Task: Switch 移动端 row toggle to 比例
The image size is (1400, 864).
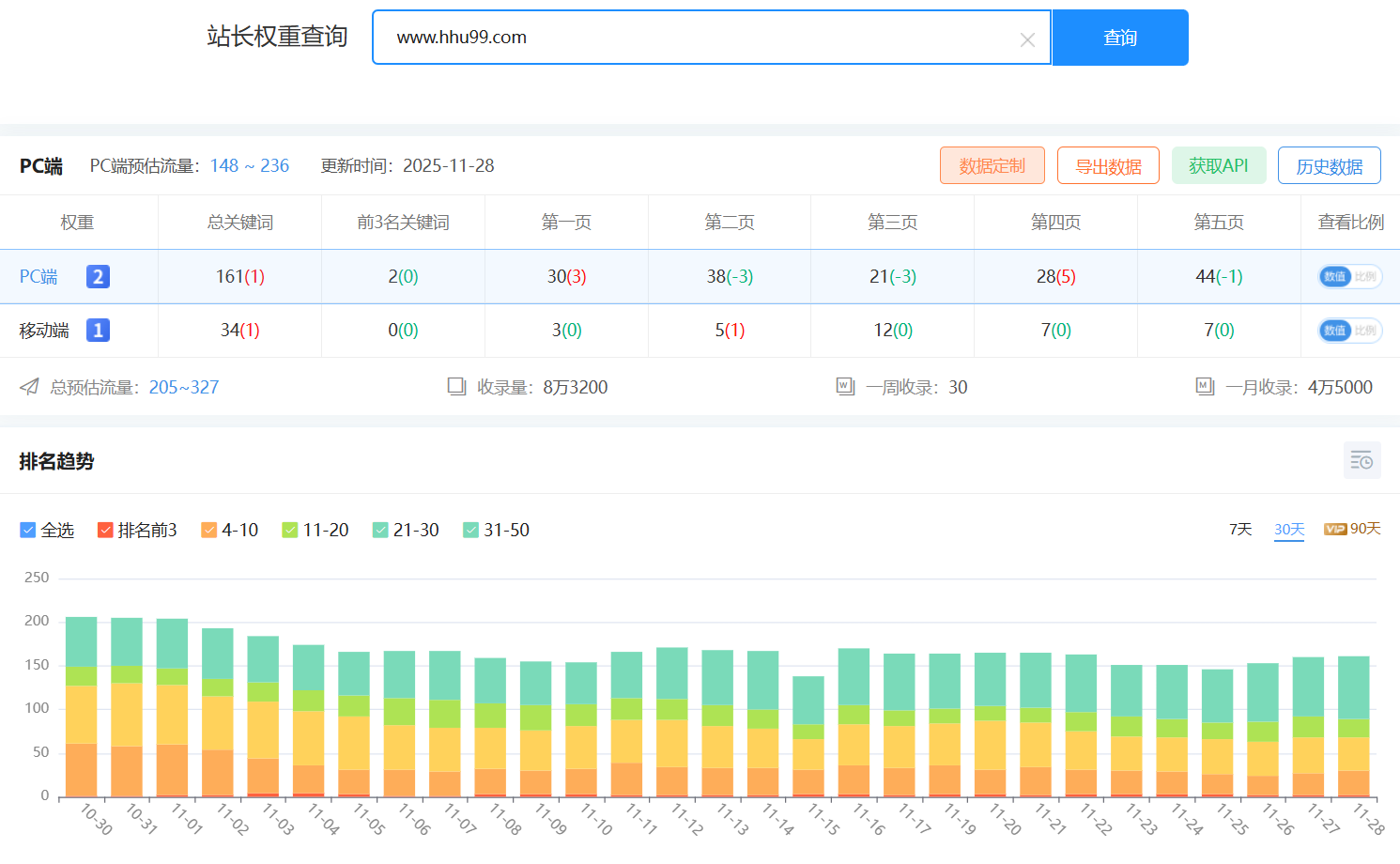Action: 1364,331
